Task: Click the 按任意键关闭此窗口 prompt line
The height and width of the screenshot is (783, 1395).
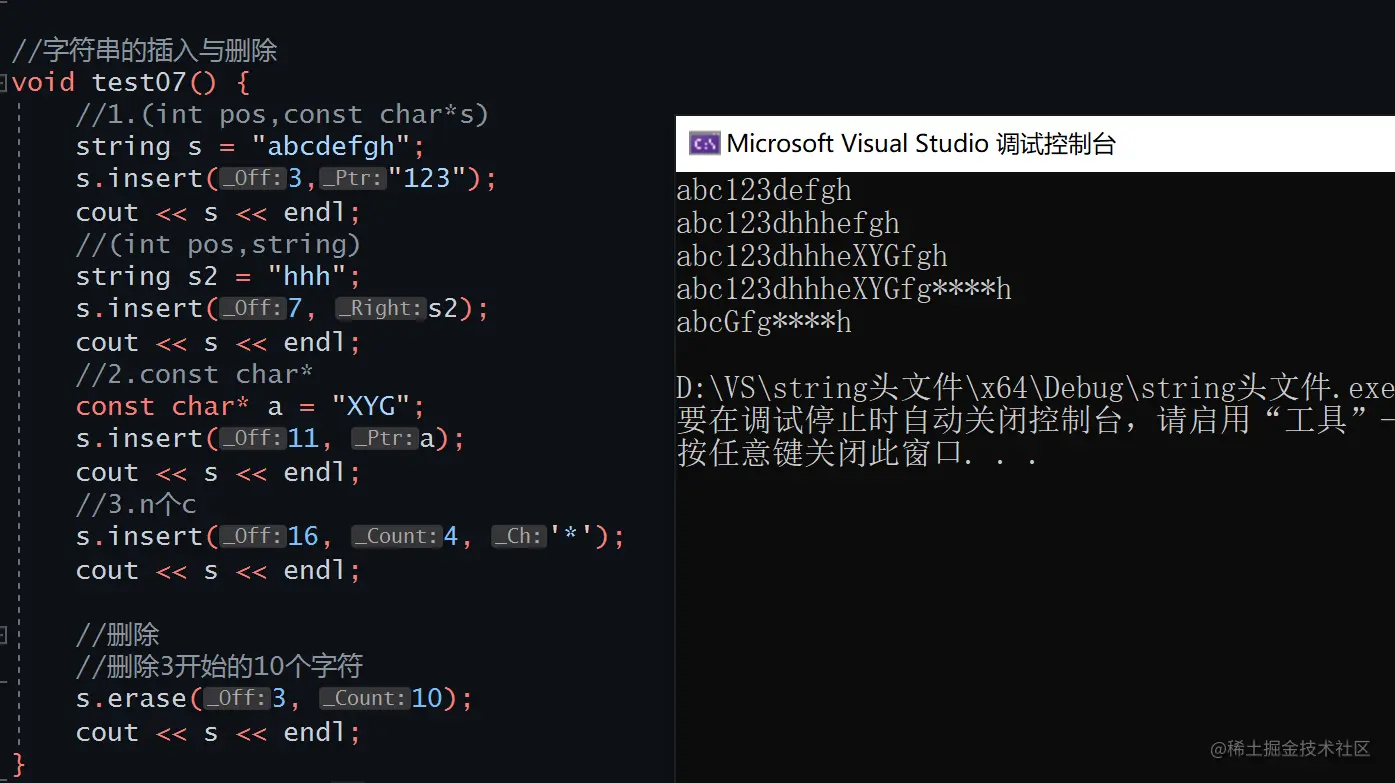Action: pos(857,454)
